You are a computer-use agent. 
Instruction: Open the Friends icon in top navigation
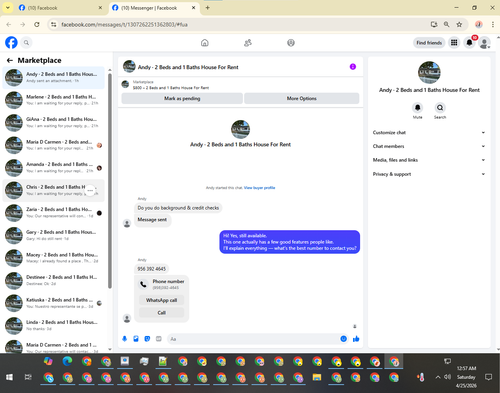(248, 43)
